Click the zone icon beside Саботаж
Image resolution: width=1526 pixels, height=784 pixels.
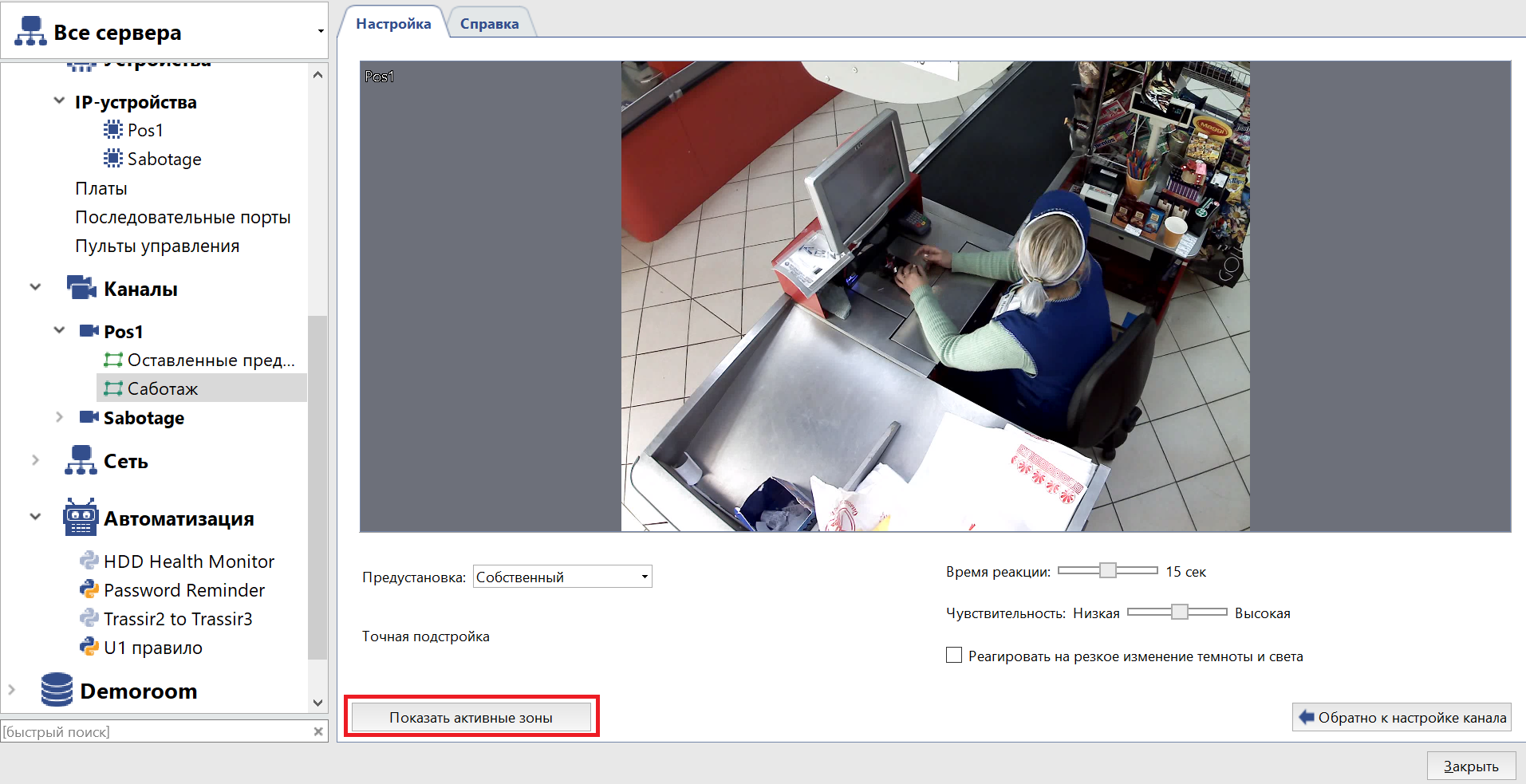tap(113, 388)
